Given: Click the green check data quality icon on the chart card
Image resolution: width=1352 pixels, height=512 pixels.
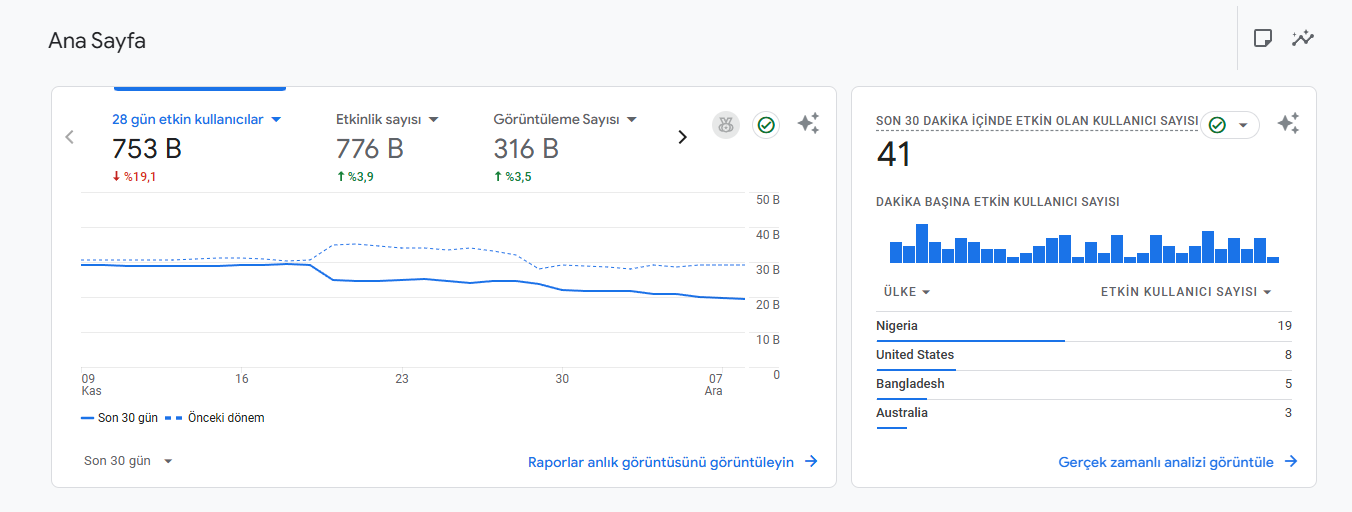Looking at the screenshot, I should pos(766,125).
